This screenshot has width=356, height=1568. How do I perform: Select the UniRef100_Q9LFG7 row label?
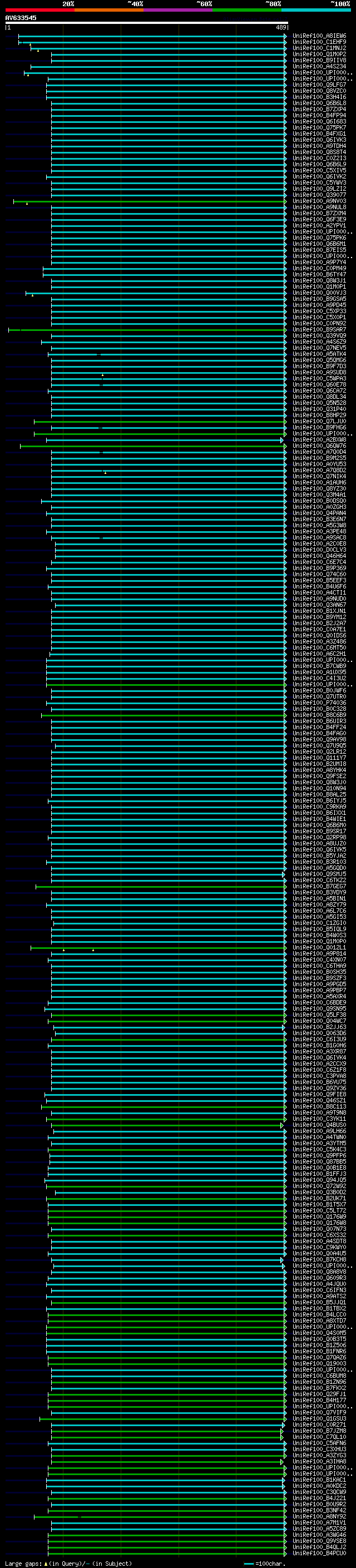click(319, 85)
